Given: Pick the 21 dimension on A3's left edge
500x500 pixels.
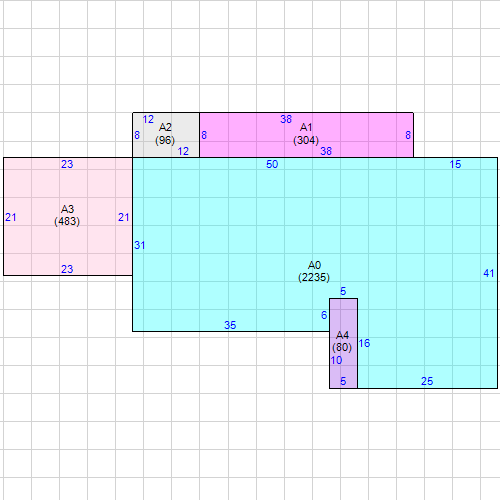Looking at the screenshot, I should 11,218.
